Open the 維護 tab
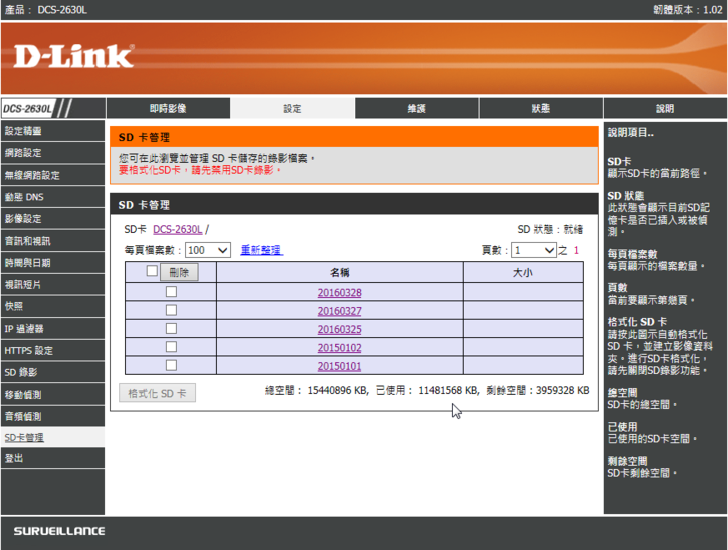 coord(416,108)
